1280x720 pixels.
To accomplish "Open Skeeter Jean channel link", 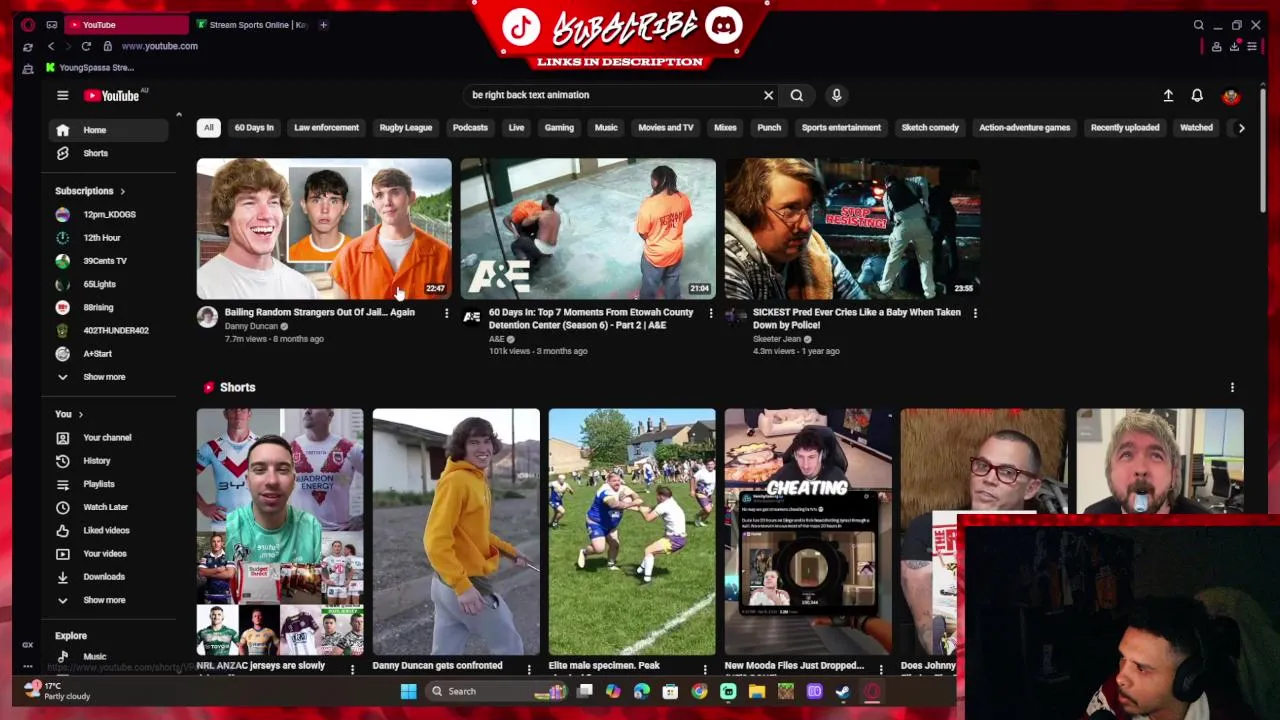I will coord(777,339).
